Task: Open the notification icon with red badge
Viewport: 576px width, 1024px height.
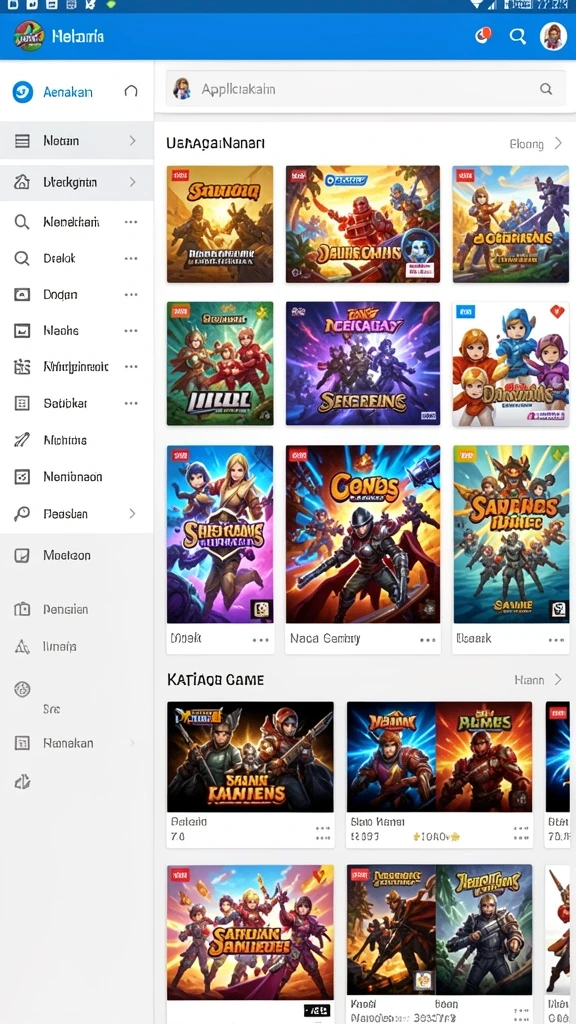Action: point(483,35)
